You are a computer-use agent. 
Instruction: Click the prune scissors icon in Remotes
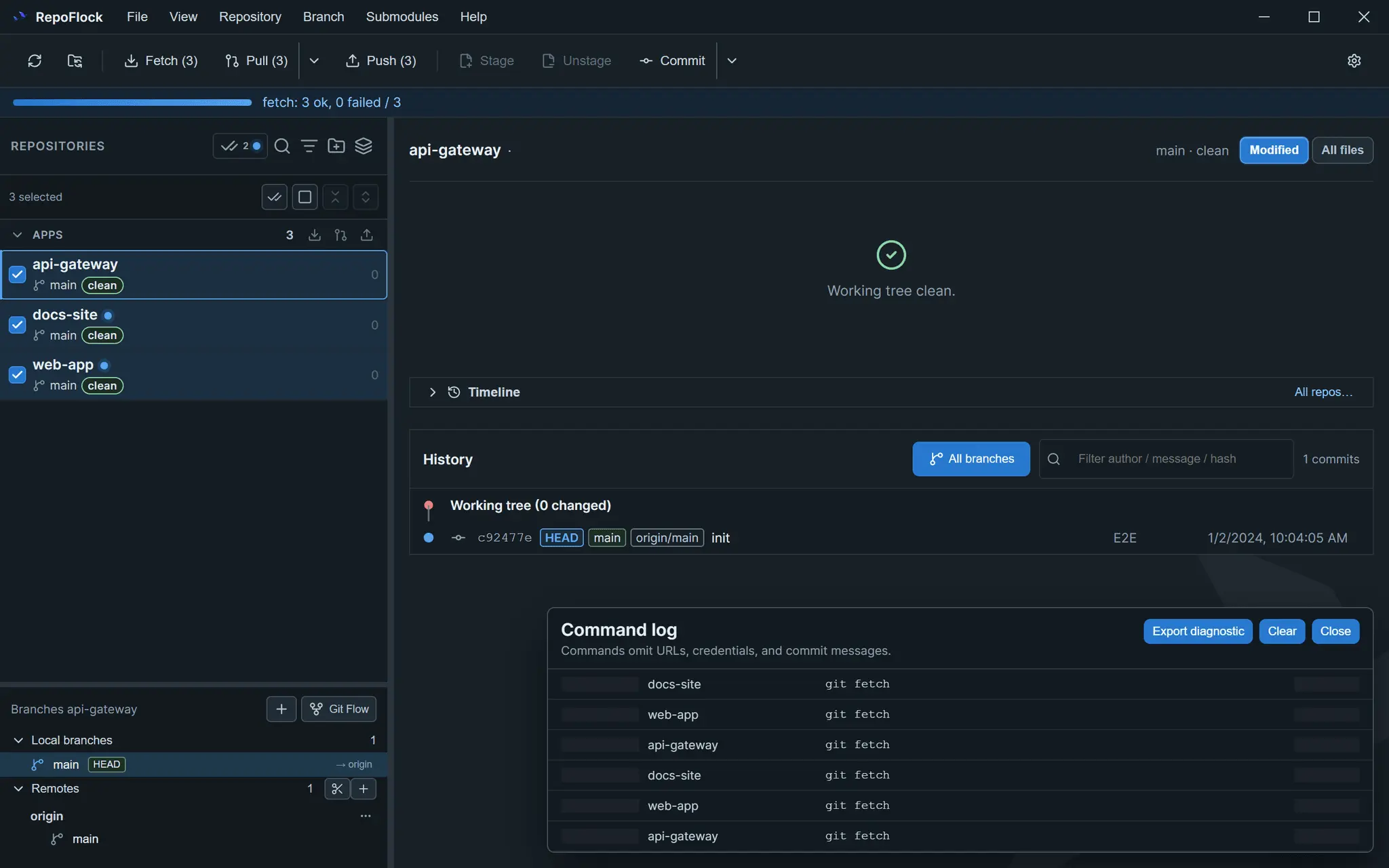pos(337,789)
